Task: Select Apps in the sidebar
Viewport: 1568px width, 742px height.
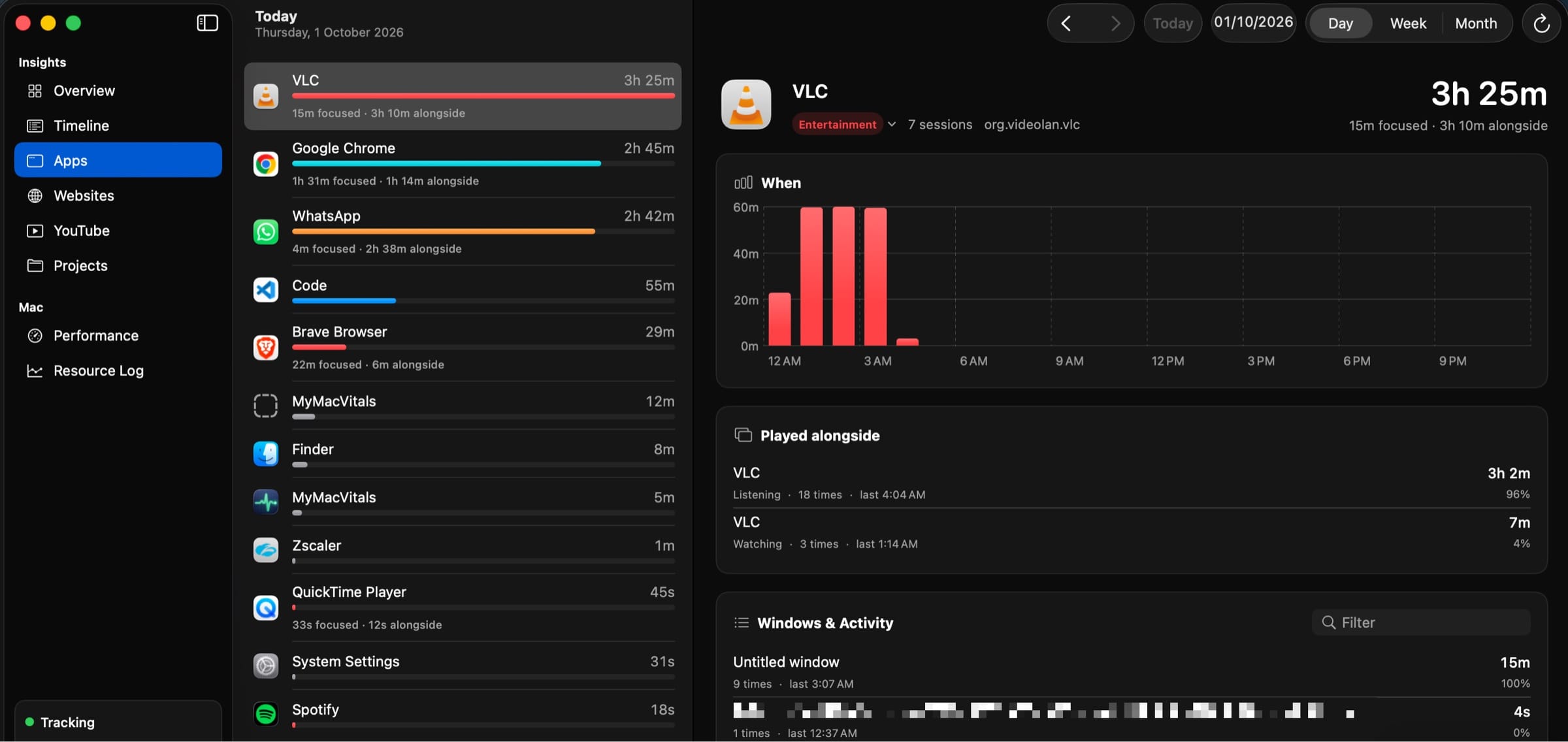Action: pyautogui.click(x=118, y=160)
